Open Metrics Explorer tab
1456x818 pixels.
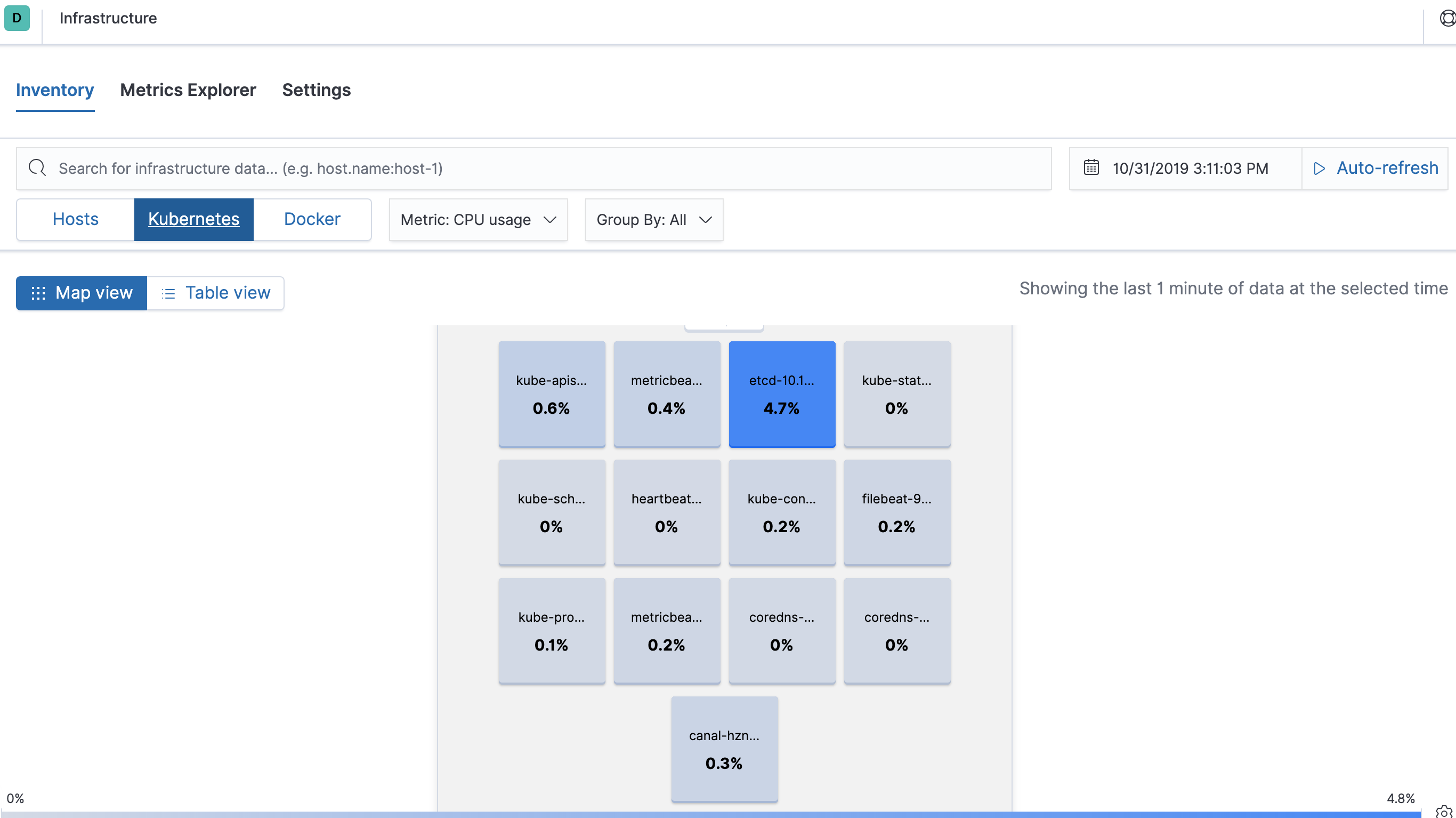click(x=188, y=89)
